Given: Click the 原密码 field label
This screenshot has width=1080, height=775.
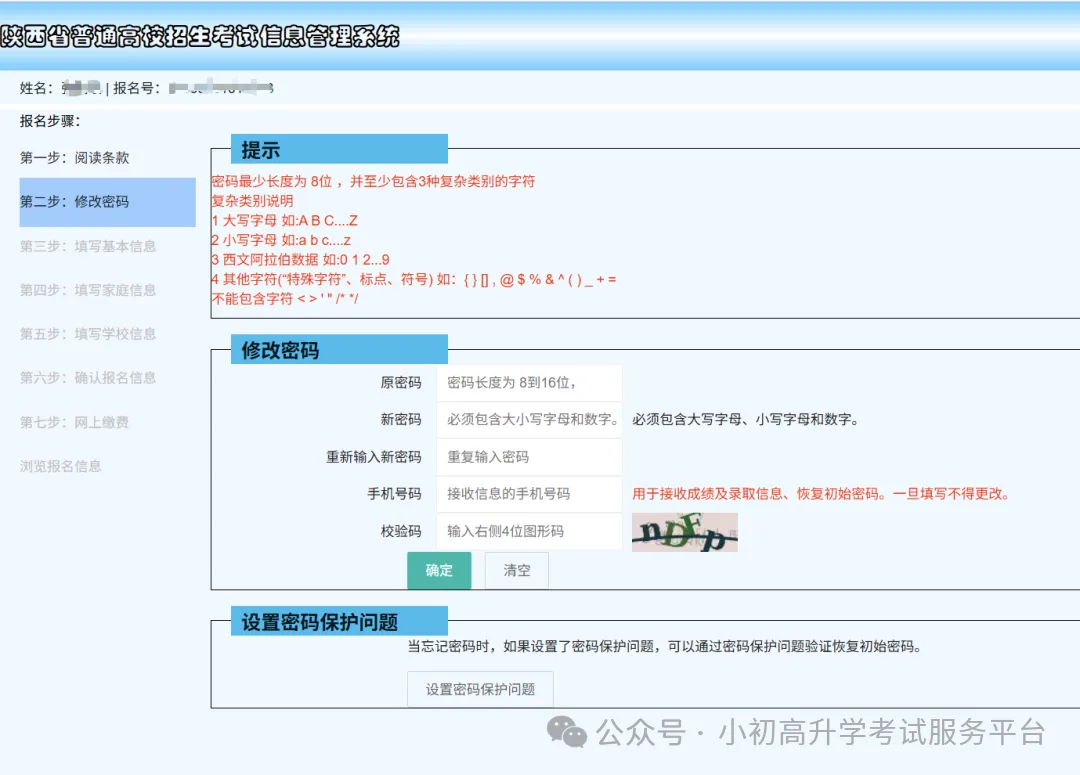Looking at the screenshot, I should pos(401,383).
